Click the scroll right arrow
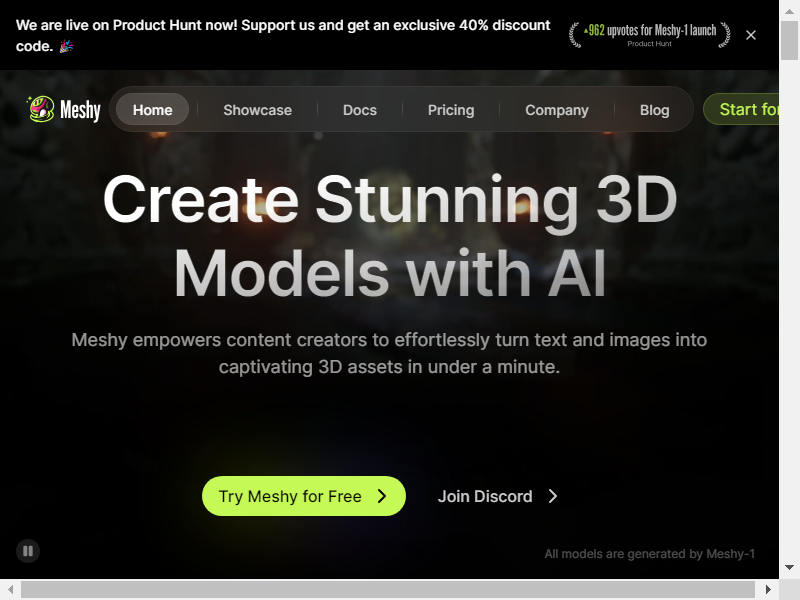Image resolution: width=800 pixels, height=600 pixels. pos(768,590)
